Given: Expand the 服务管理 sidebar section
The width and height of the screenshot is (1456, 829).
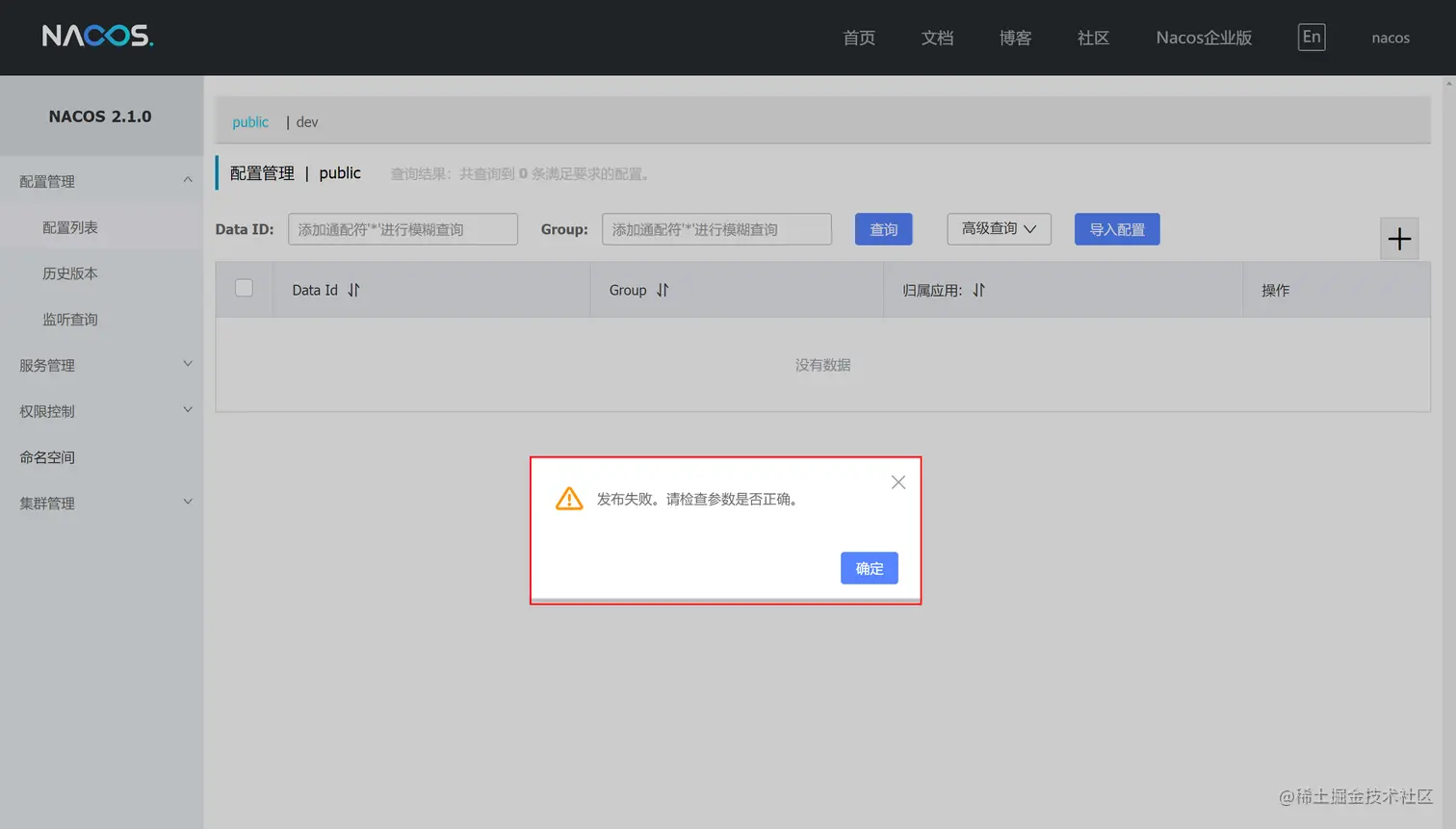Looking at the screenshot, I should pos(101,364).
